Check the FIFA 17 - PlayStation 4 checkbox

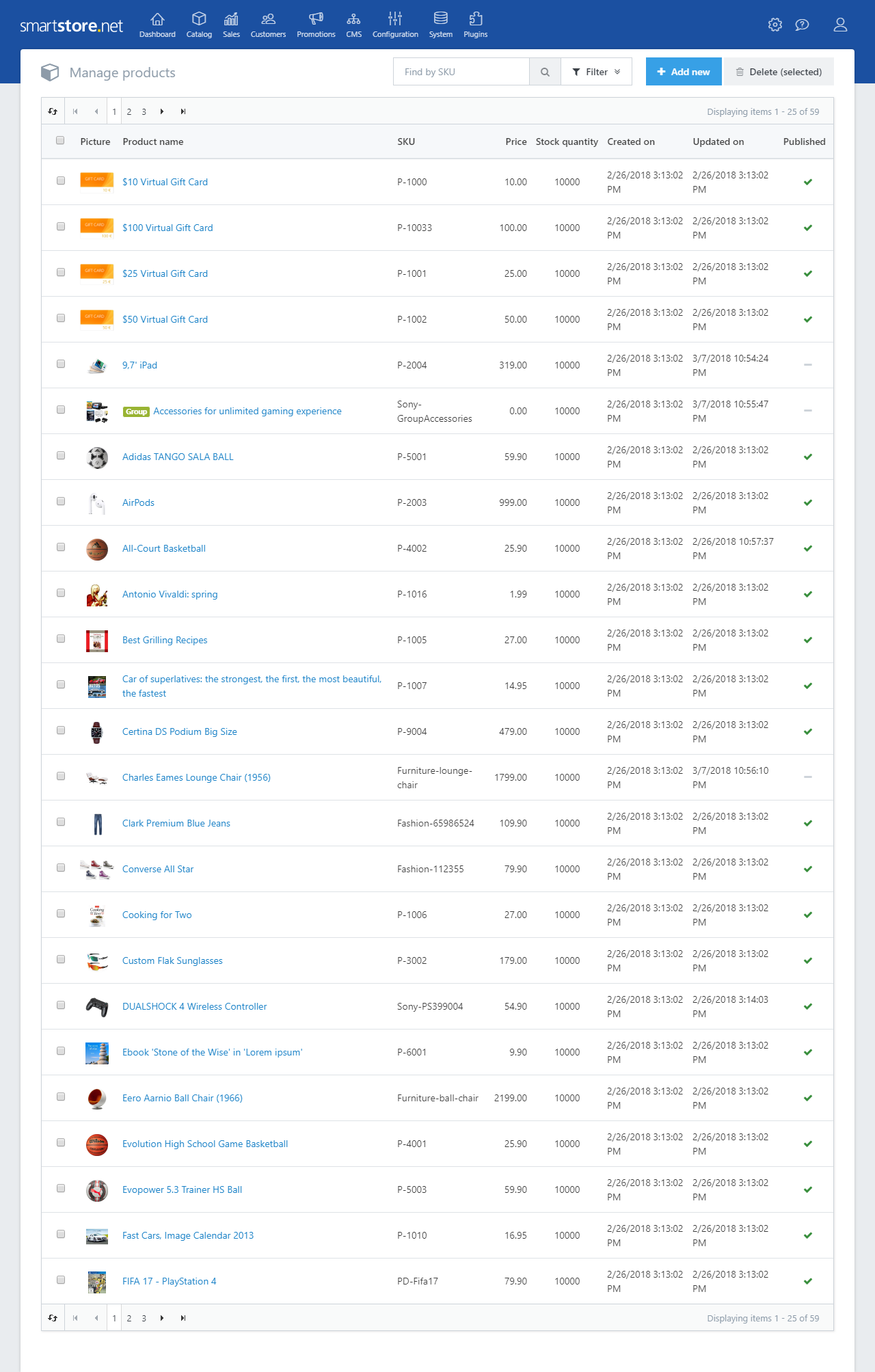coord(61,1280)
